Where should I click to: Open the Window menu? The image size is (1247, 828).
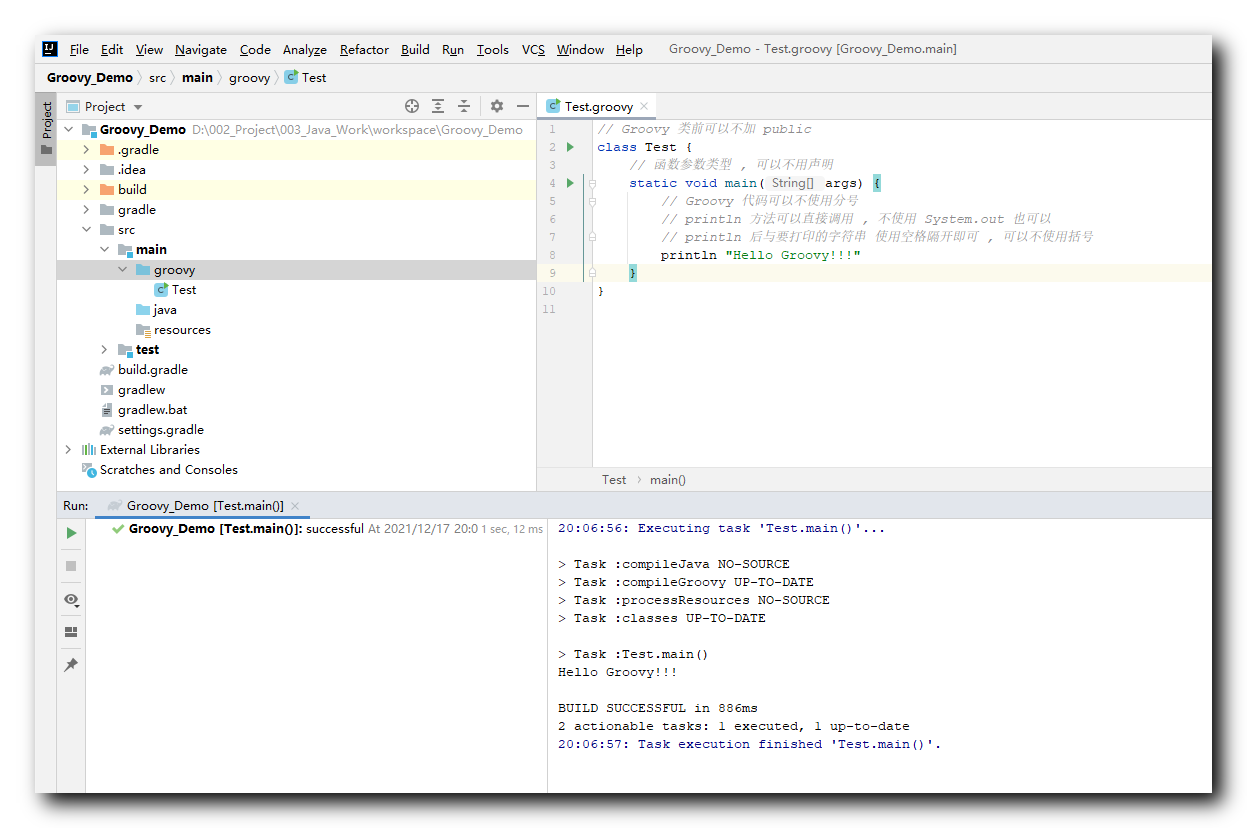click(x=580, y=49)
